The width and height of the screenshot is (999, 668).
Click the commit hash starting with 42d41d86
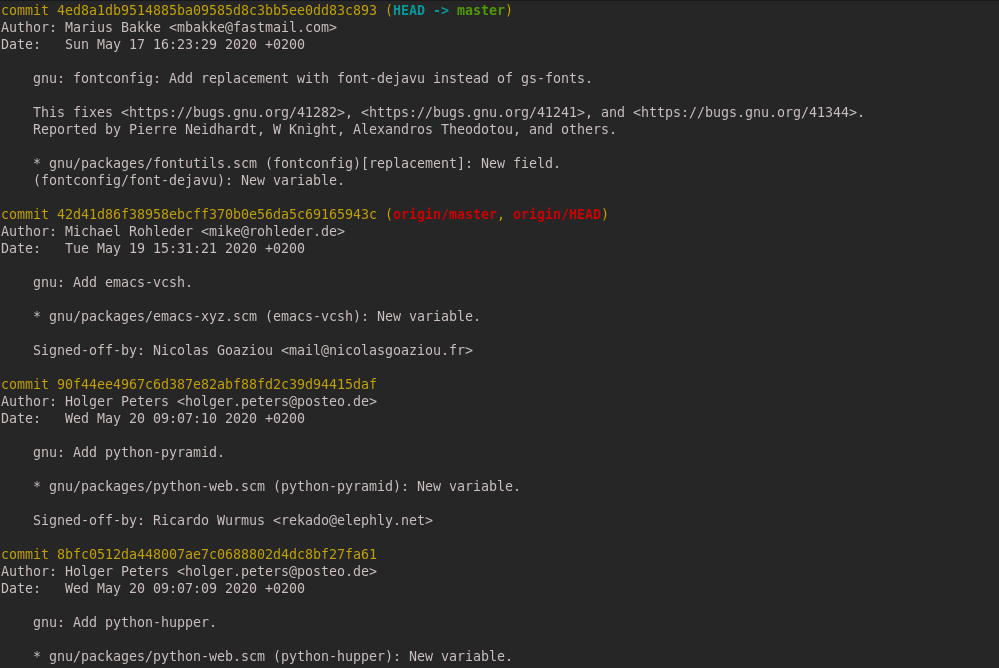pyautogui.click(x=216, y=214)
